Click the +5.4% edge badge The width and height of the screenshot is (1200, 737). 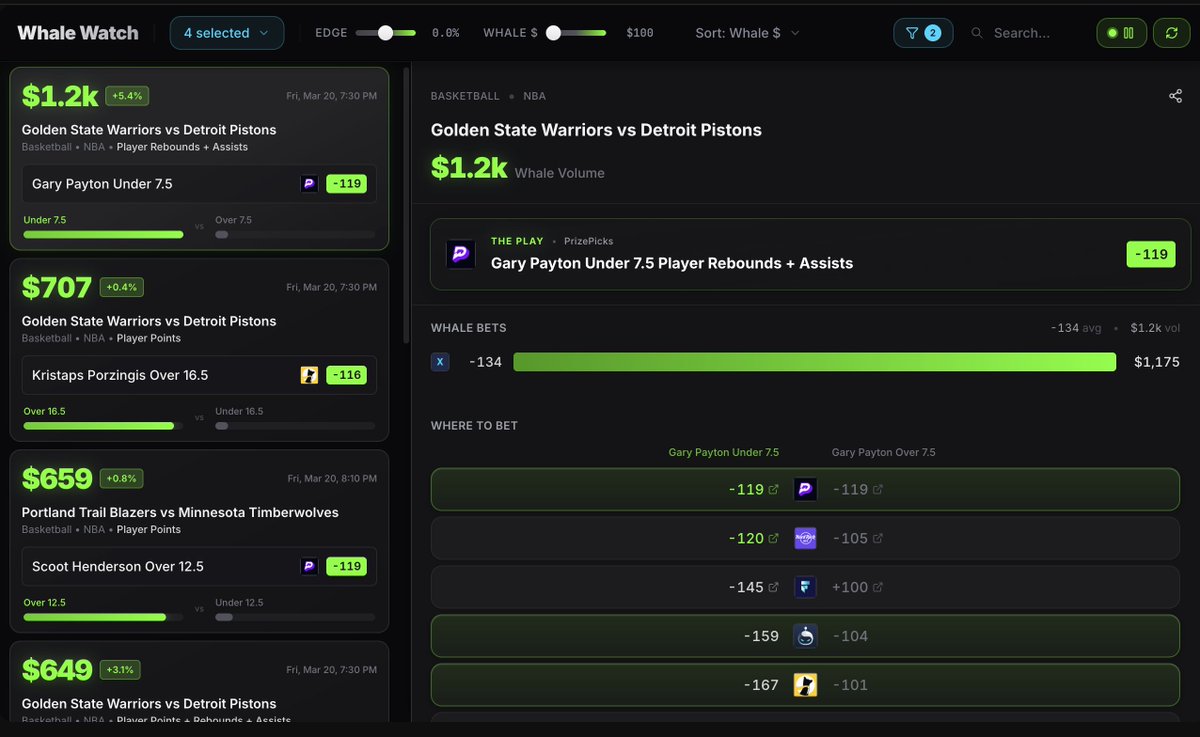click(x=127, y=96)
